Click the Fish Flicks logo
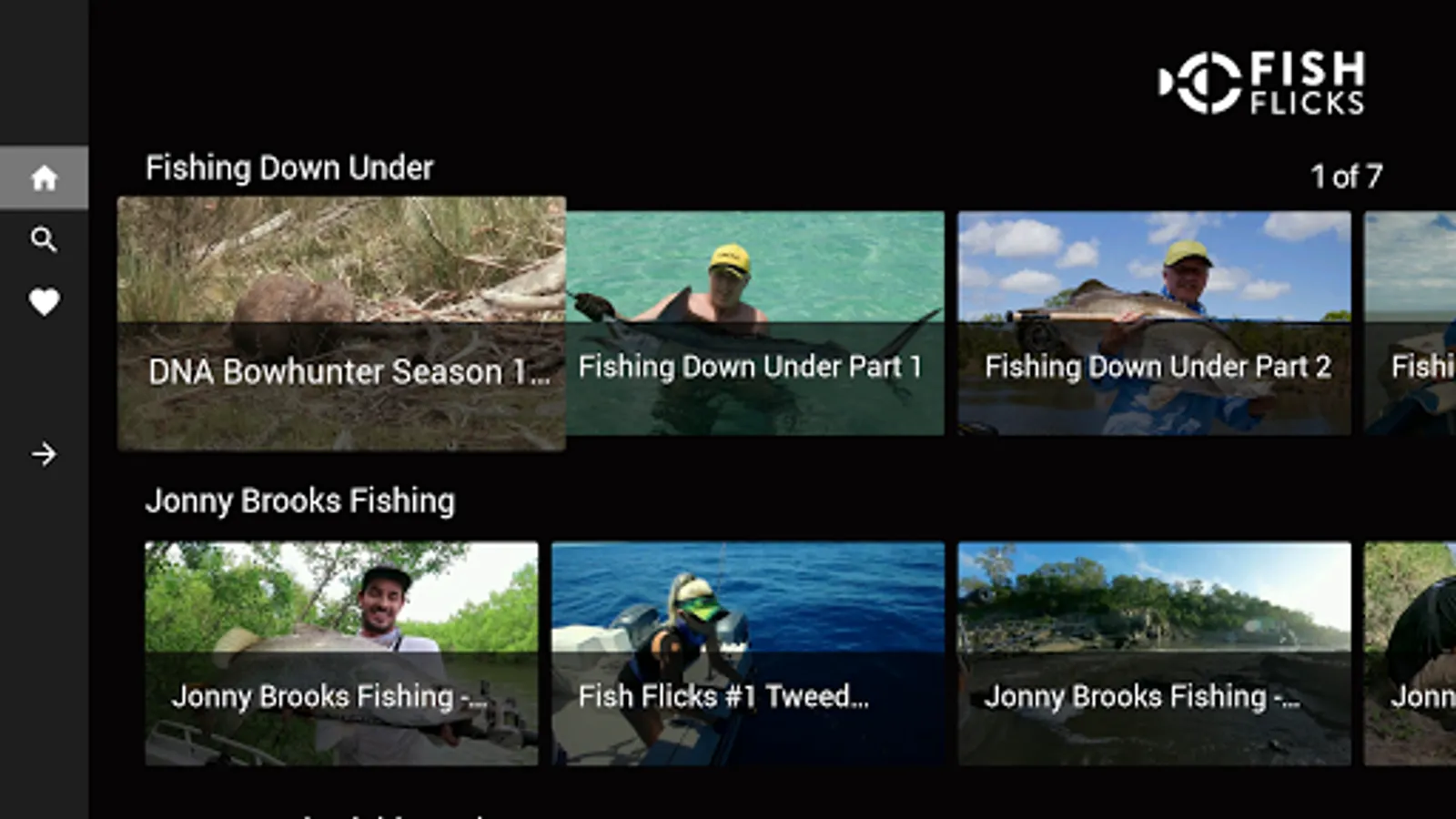The height and width of the screenshot is (819, 1456). pos(1262,82)
